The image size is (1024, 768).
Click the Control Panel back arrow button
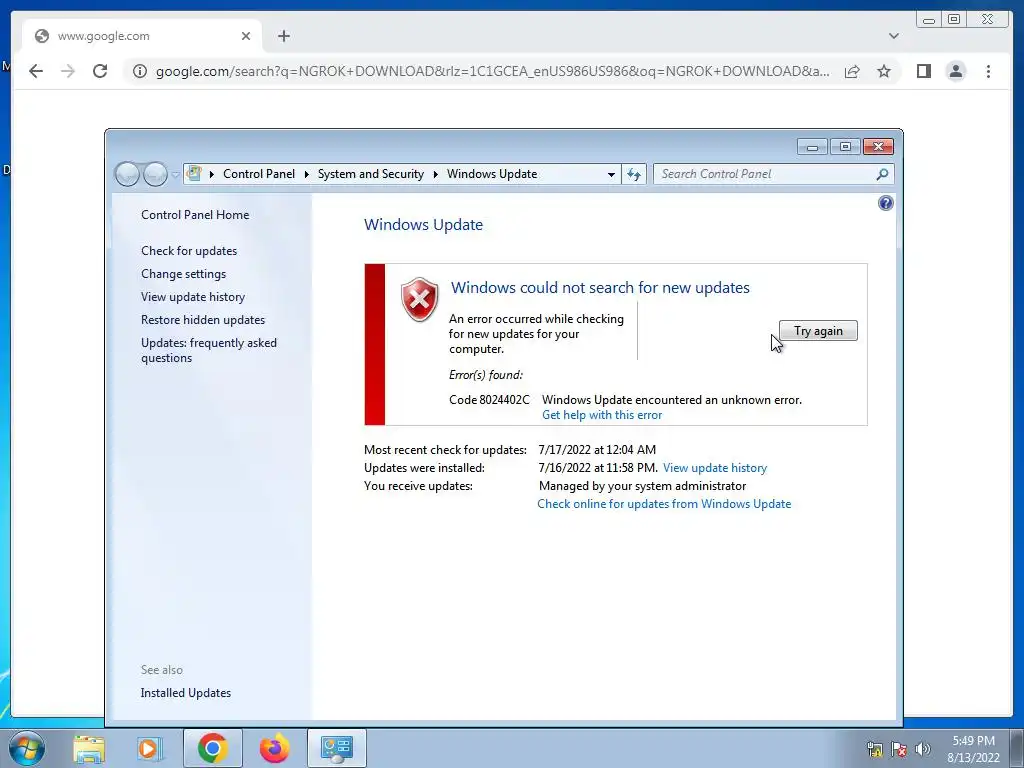click(x=127, y=174)
